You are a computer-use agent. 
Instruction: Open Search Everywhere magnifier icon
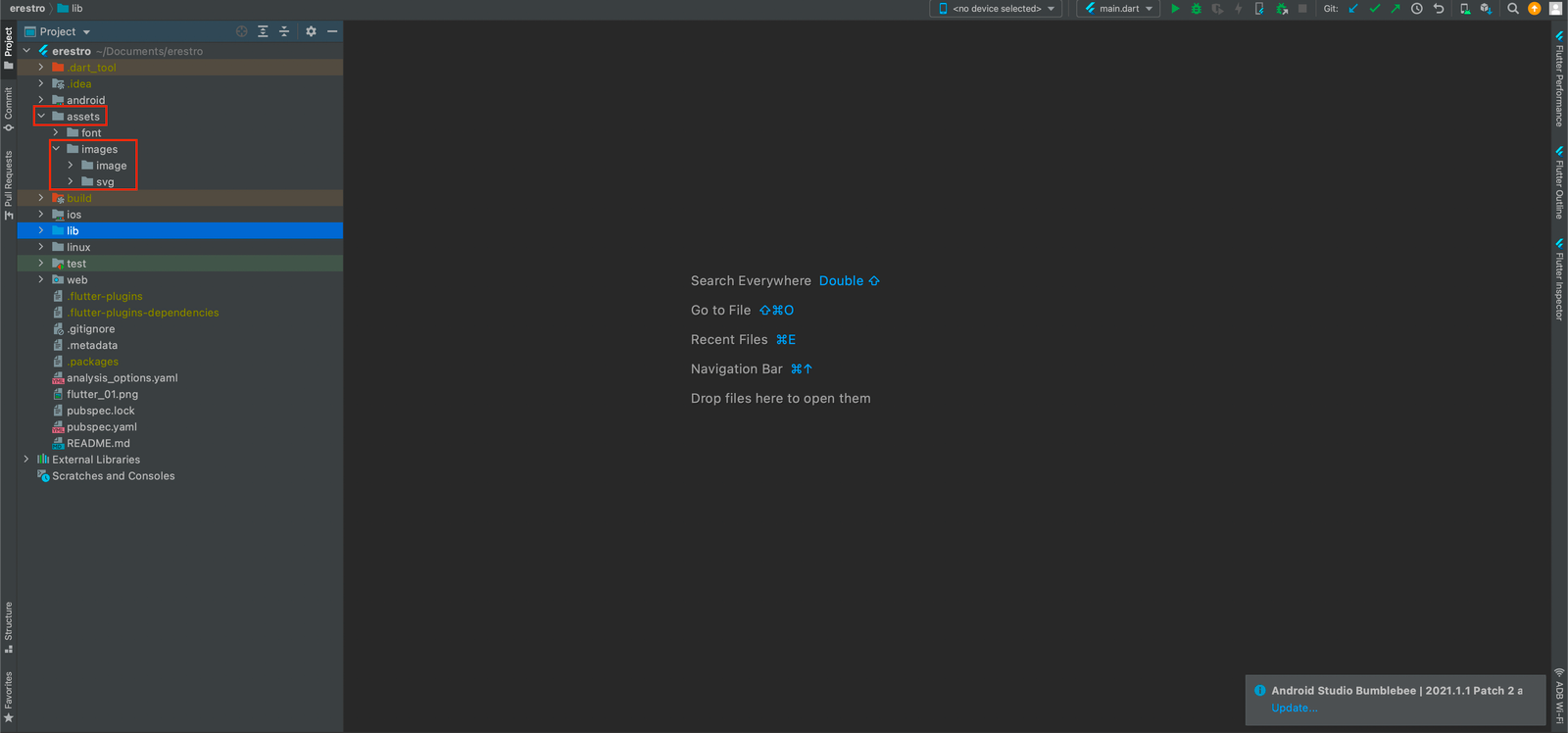pos(1513,9)
